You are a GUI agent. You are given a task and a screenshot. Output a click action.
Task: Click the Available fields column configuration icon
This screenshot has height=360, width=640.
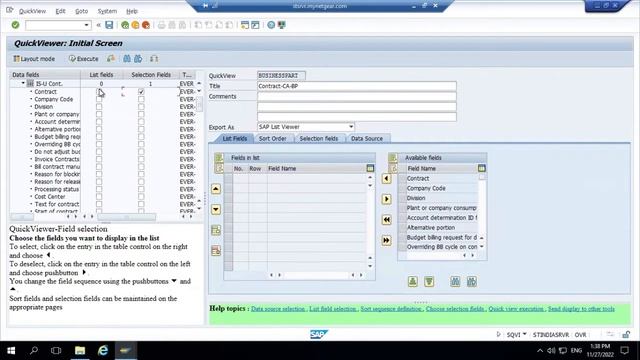[482, 168]
